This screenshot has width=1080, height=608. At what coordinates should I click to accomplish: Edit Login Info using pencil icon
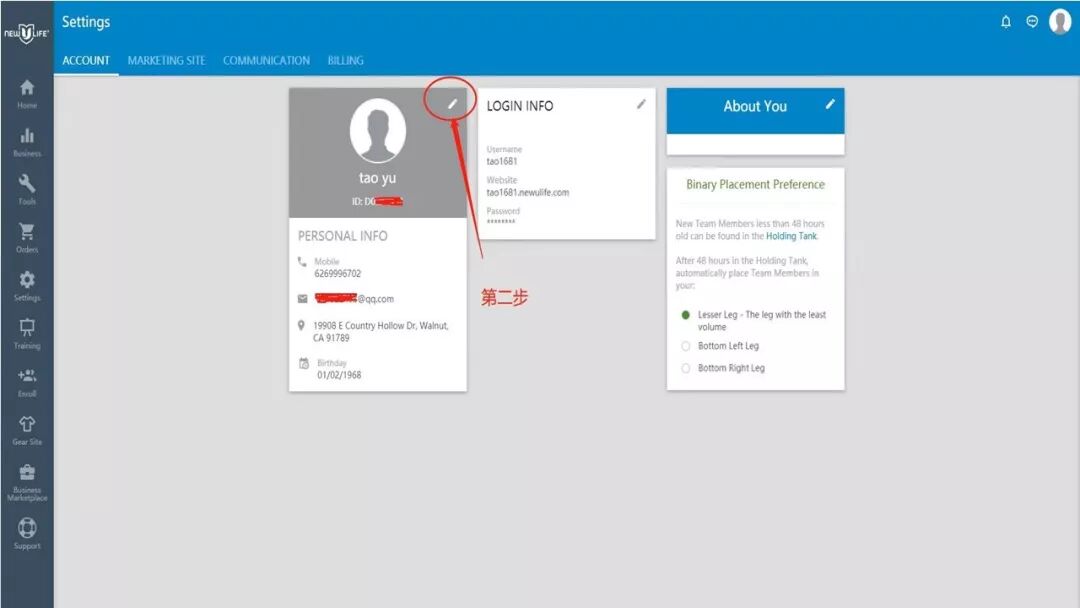[641, 104]
